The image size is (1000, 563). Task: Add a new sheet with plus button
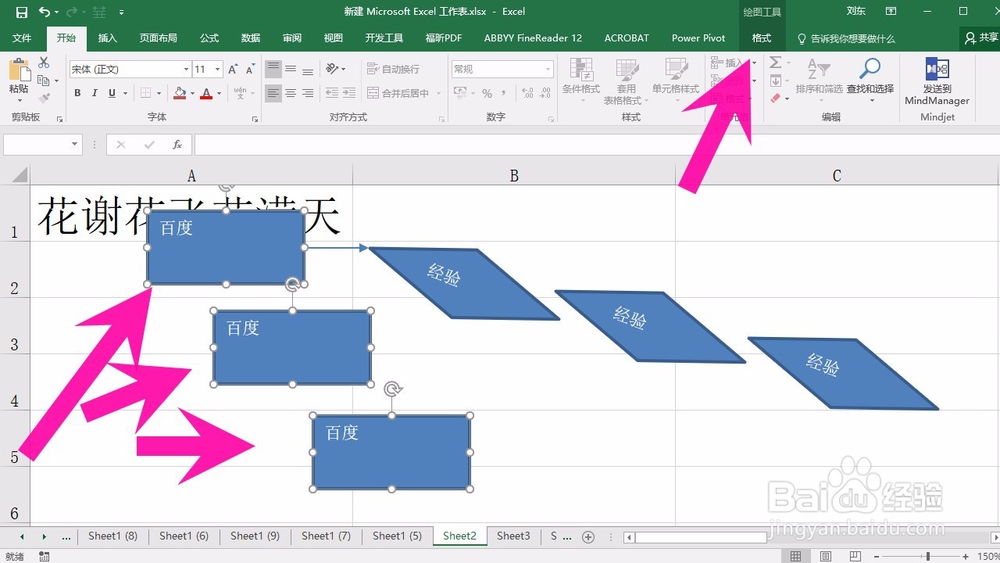click(x=588, y=537)
